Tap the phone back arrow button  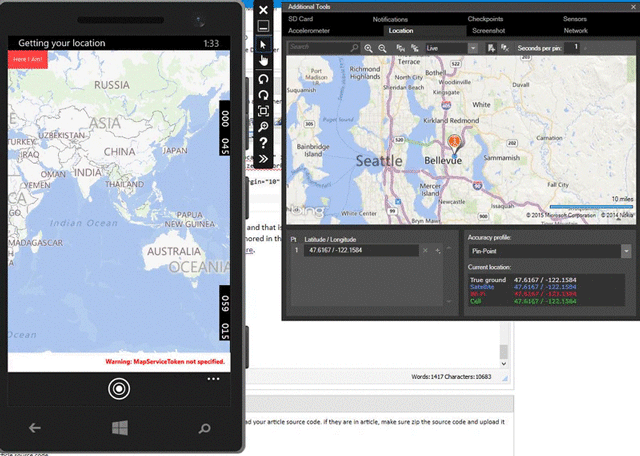pos(35,427)
